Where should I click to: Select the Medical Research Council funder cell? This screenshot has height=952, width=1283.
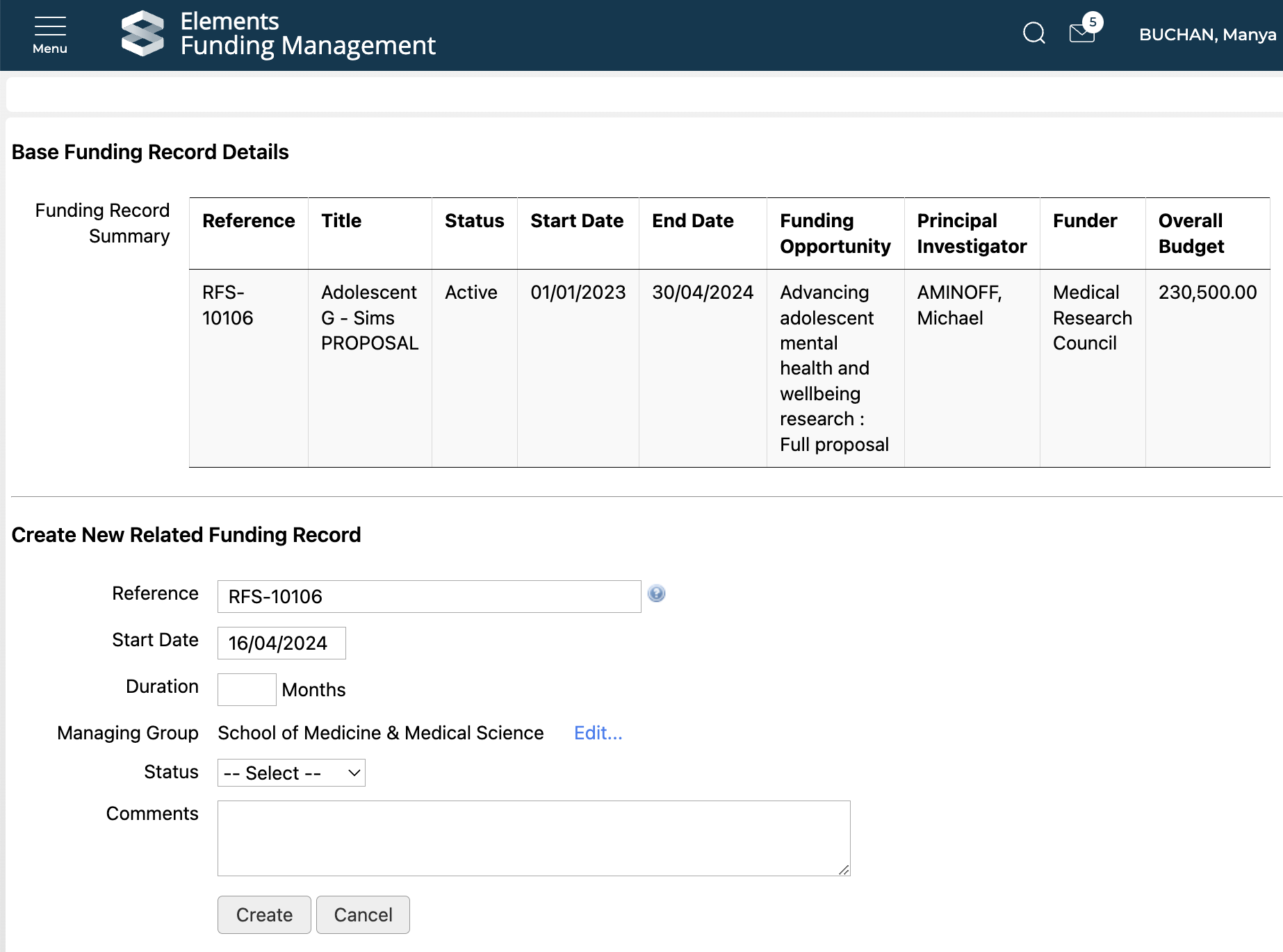(1092, 318)
